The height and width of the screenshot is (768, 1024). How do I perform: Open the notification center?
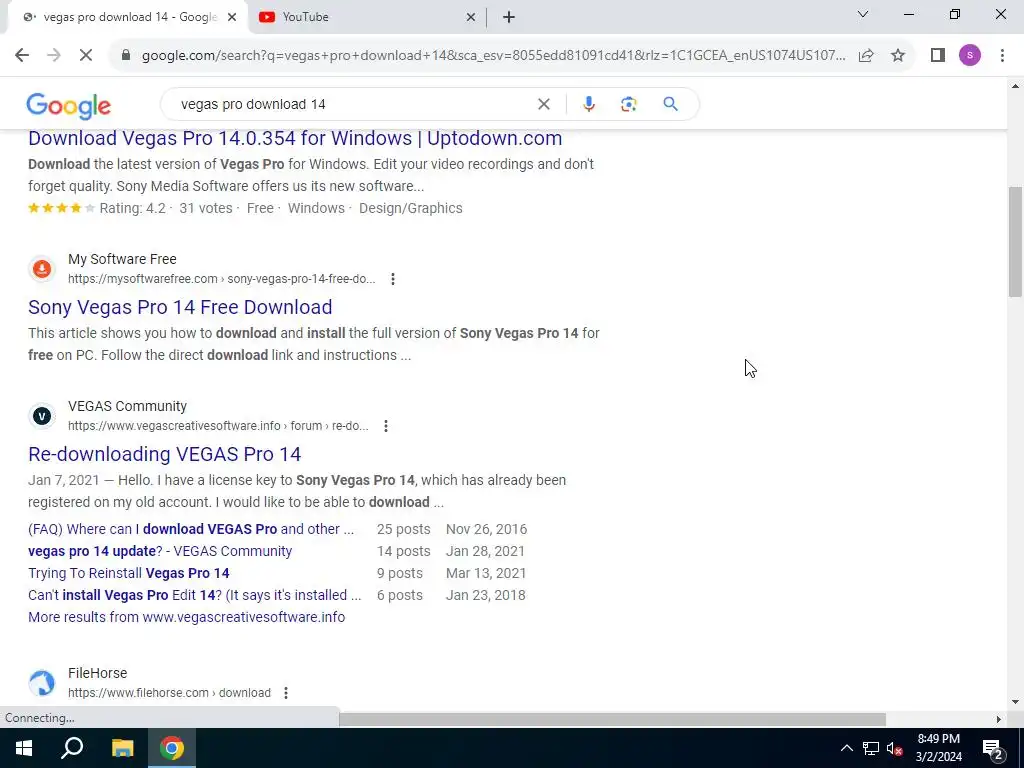pyautogui.click(x=993, y=748)
